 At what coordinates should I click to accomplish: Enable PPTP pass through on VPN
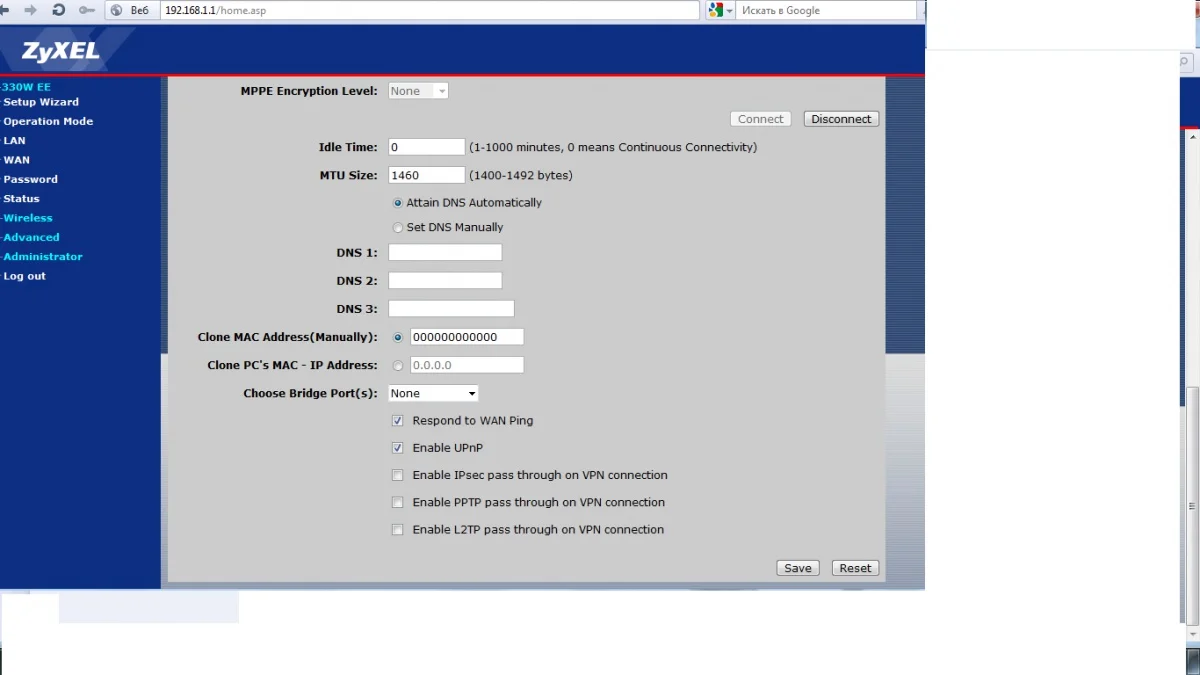pyautogui.click(x=398, y=503)
